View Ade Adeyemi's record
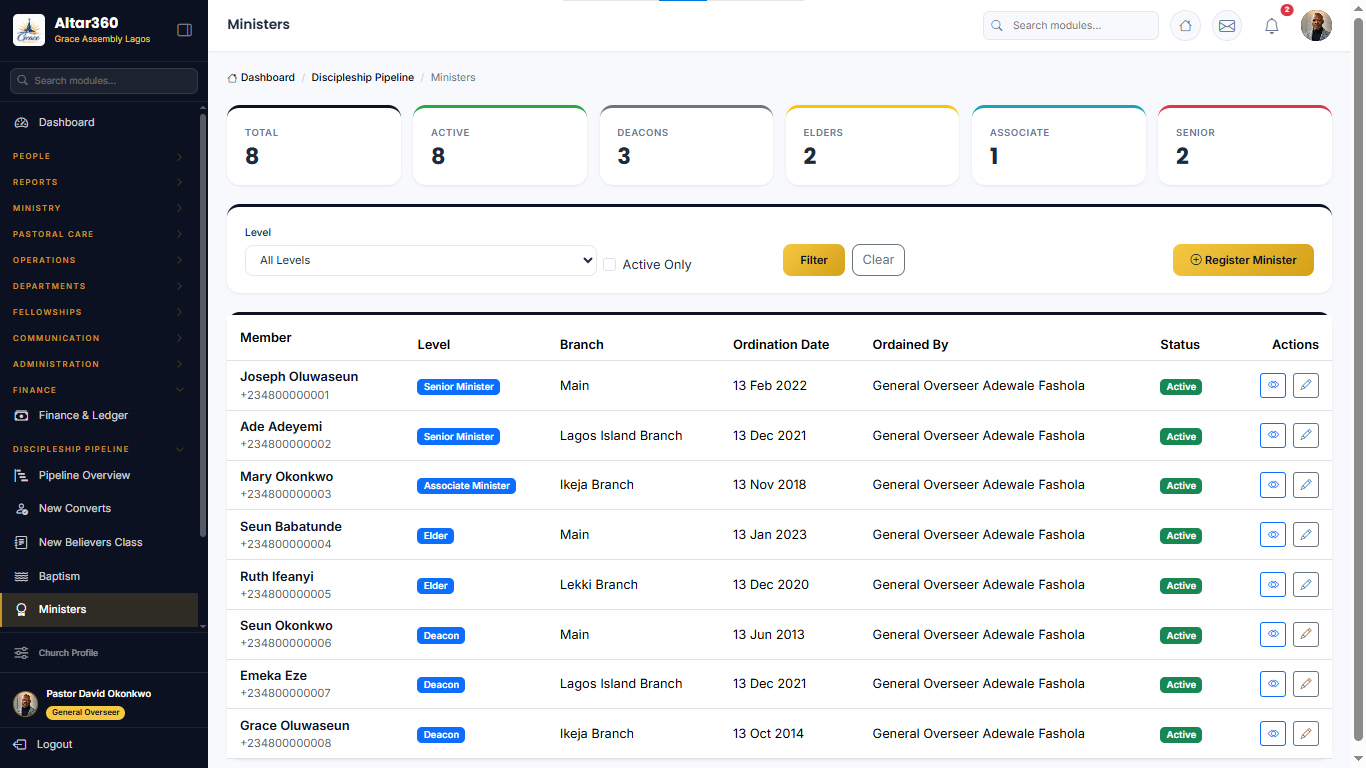The height and width of the screenshot is (768, 1366). click(1273, 436)
